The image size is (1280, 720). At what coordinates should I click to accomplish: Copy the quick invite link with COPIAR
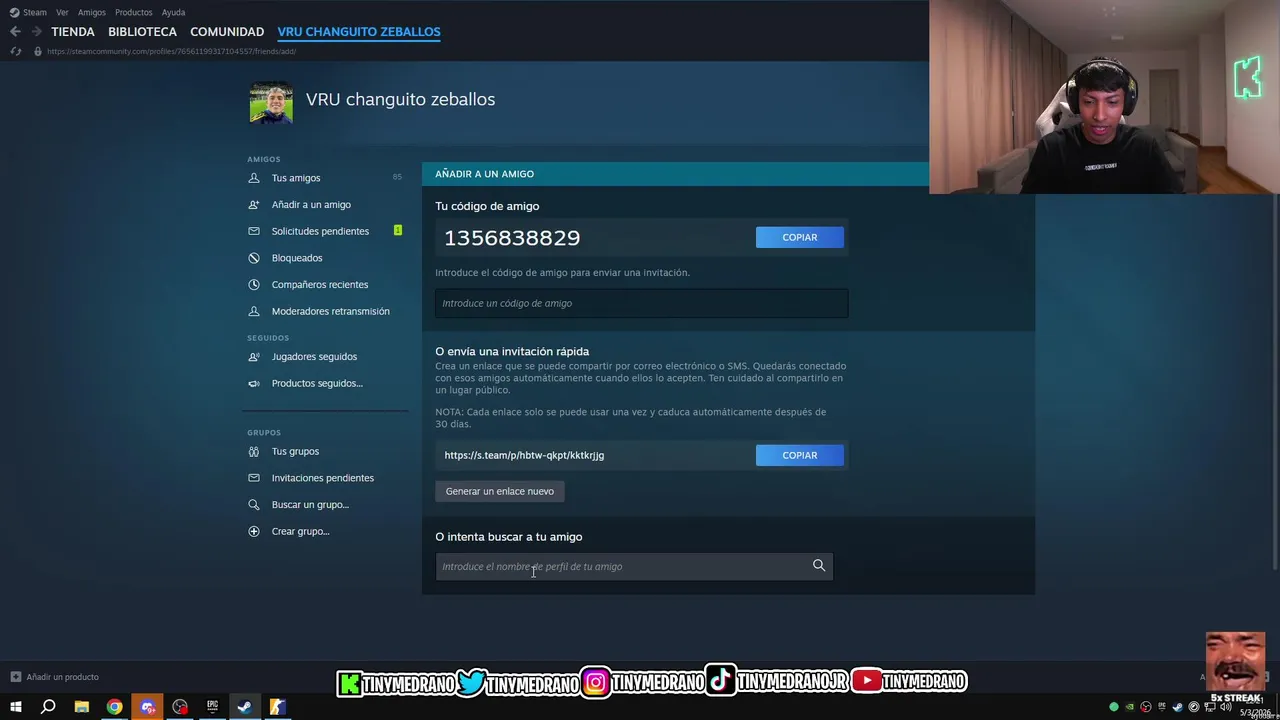point(800,455)
